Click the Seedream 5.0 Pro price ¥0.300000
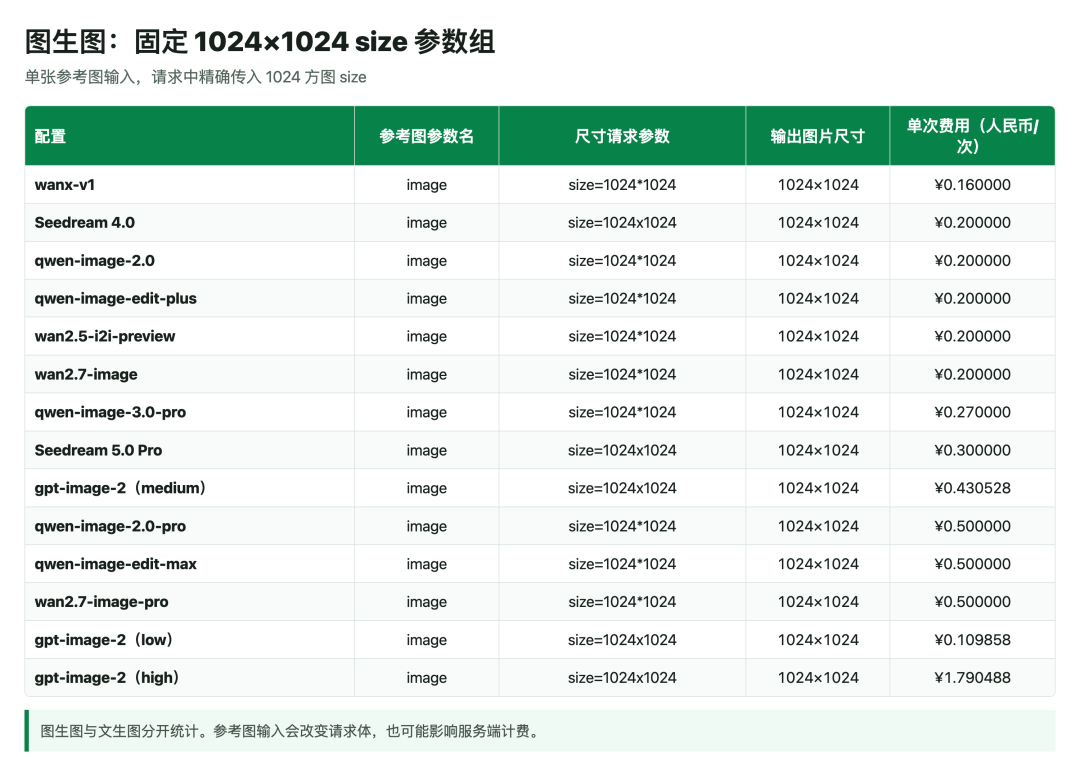Image resolution: width=1080 pixels, height=757 pixels. point(973,450)
